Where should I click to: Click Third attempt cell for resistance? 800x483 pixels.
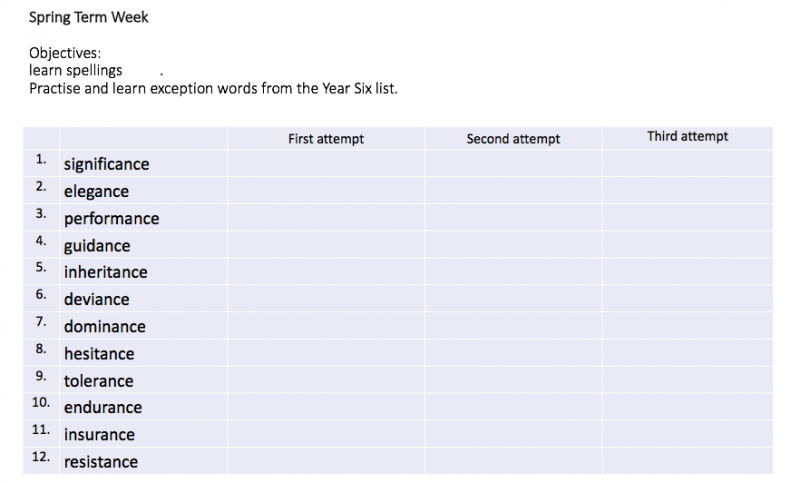(687, 461)
